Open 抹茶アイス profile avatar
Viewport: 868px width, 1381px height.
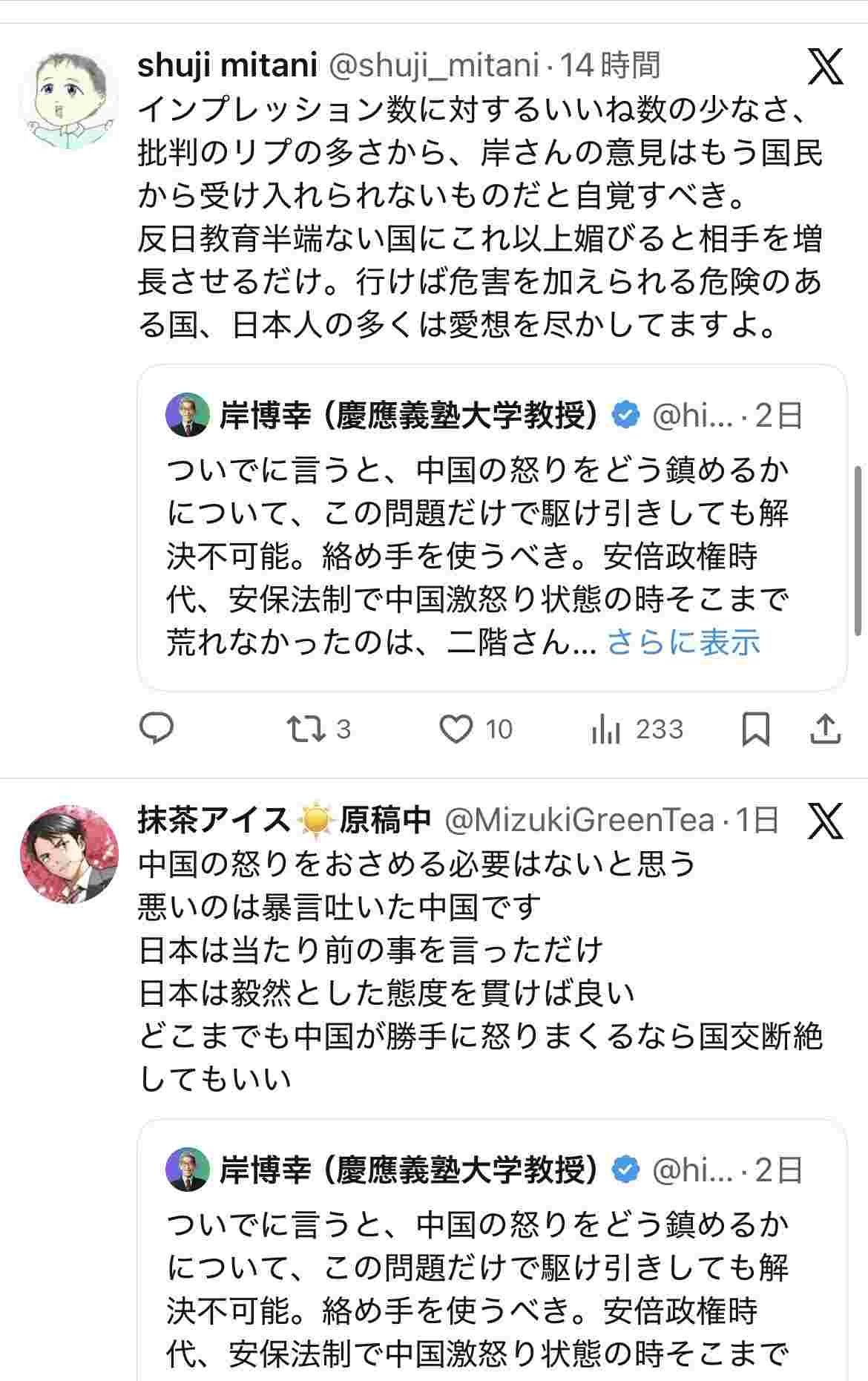coord(69,854)
